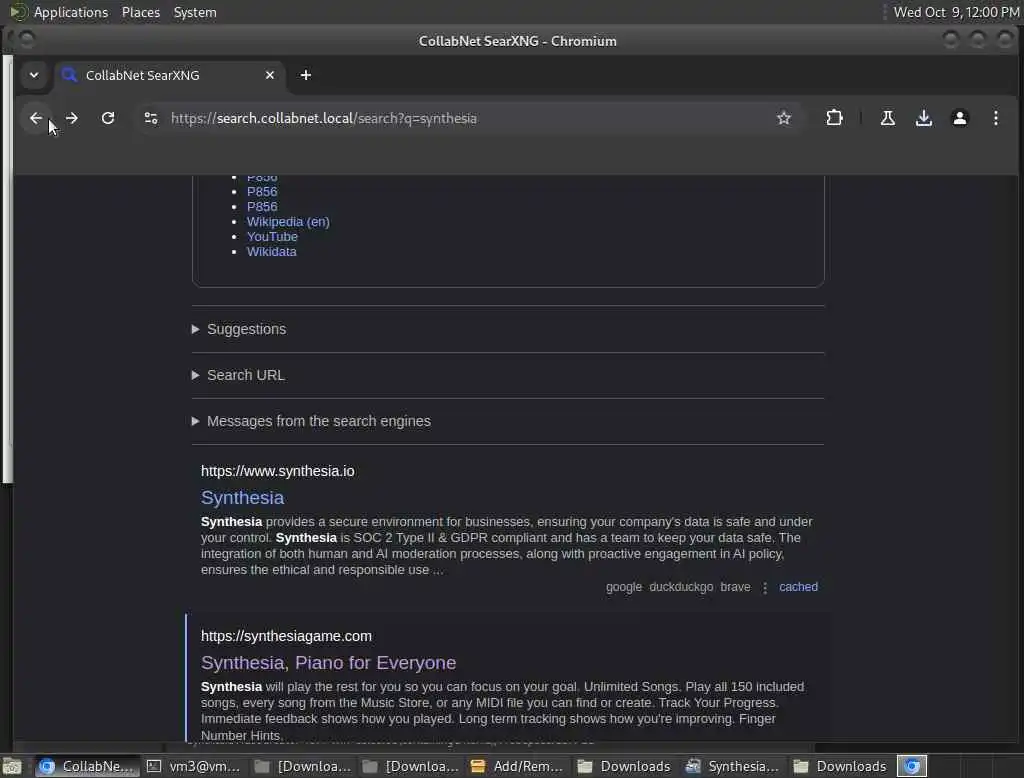Click the google engine label

(624, 587)
